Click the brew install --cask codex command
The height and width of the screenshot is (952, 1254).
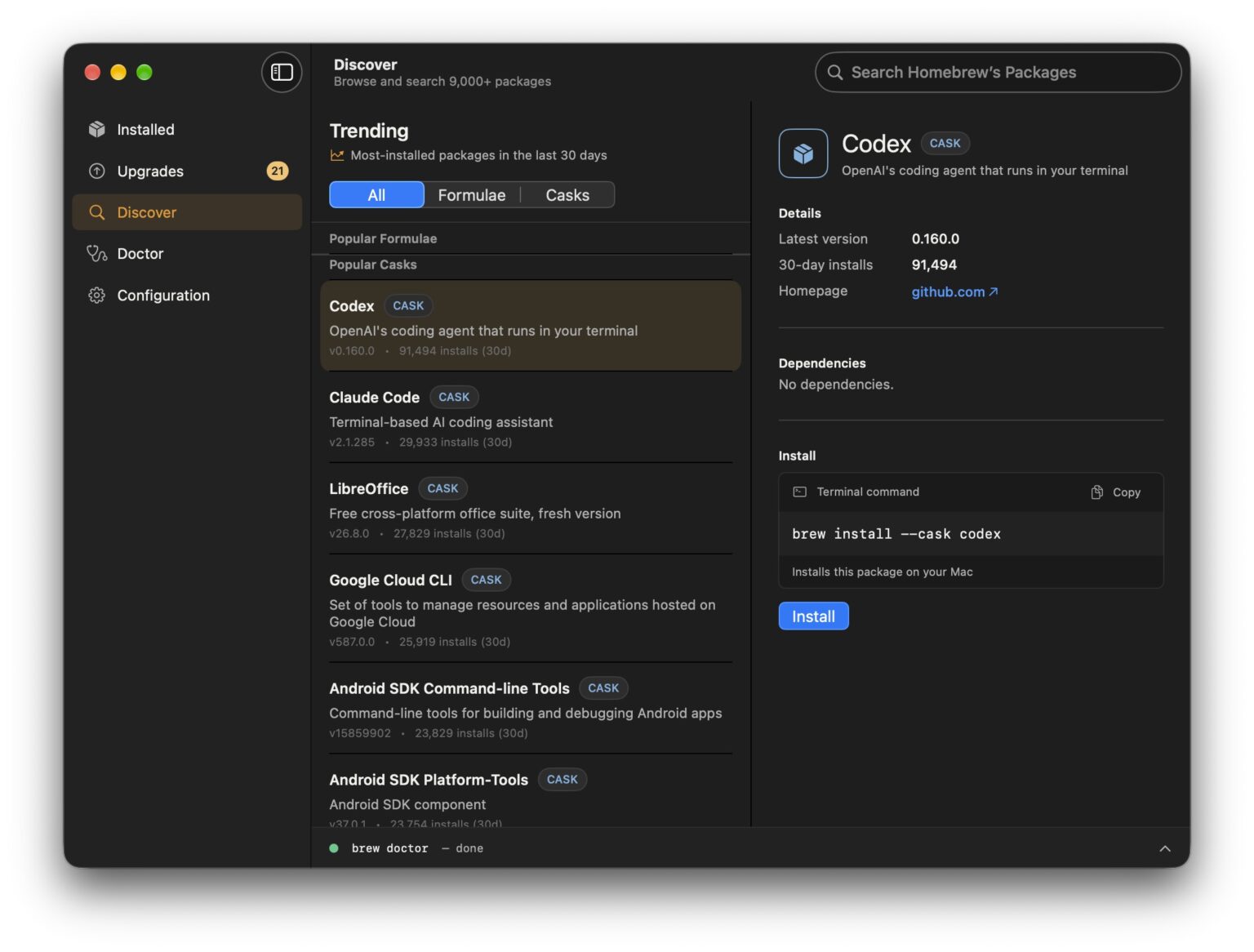896,534
